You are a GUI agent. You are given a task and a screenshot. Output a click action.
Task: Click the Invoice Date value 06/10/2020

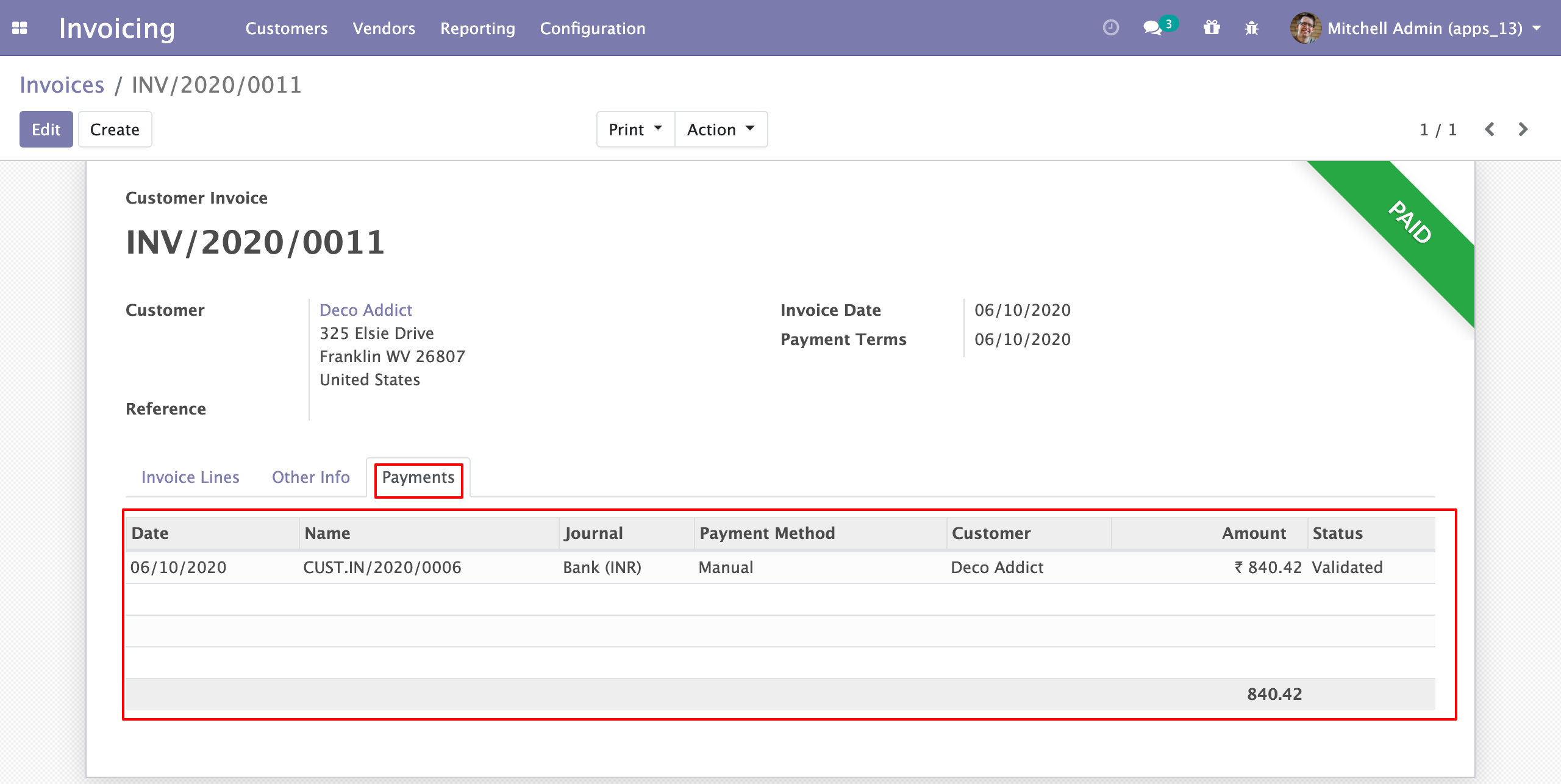pyautogui.click(x=1023, y=310)
